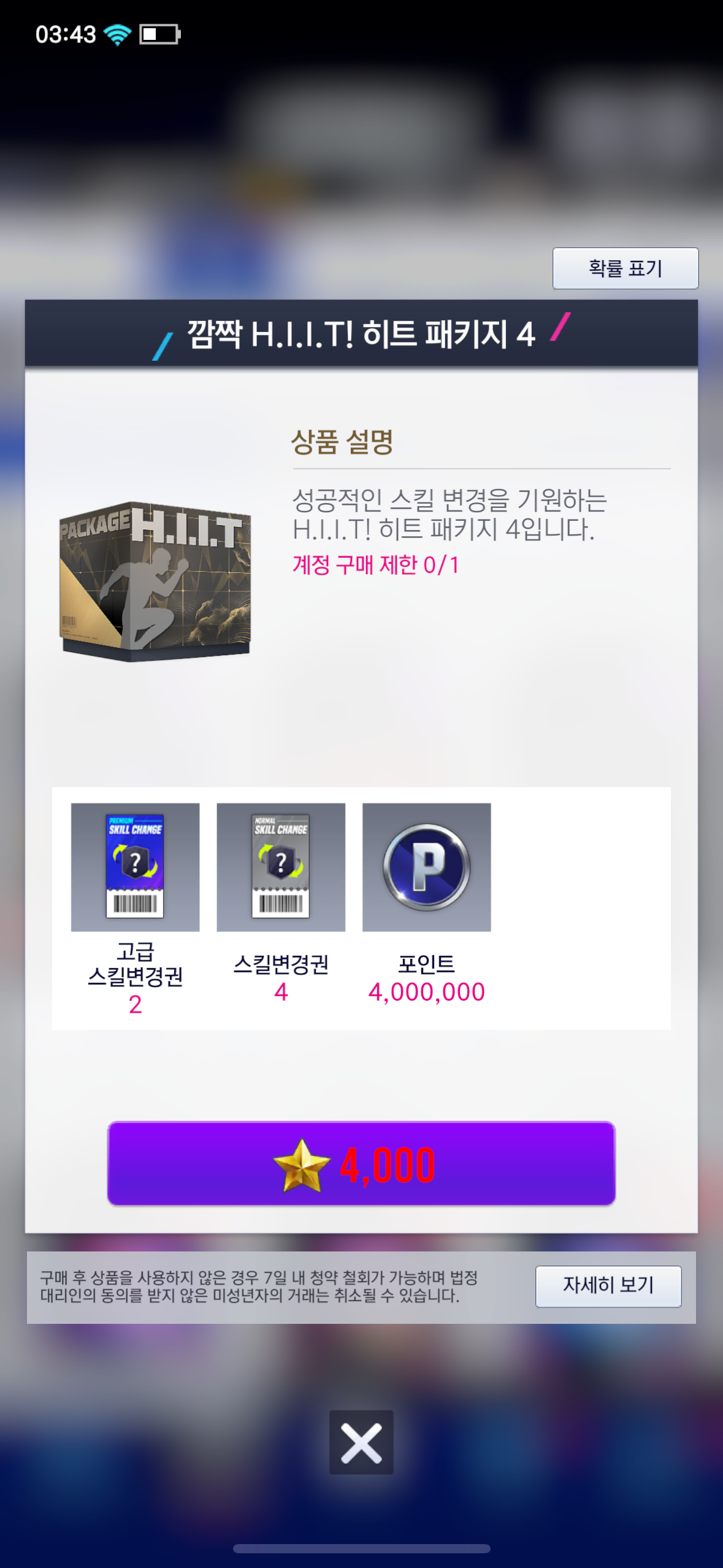
Task: Tap the battery status bar icon
Action: tap(160, 34)
